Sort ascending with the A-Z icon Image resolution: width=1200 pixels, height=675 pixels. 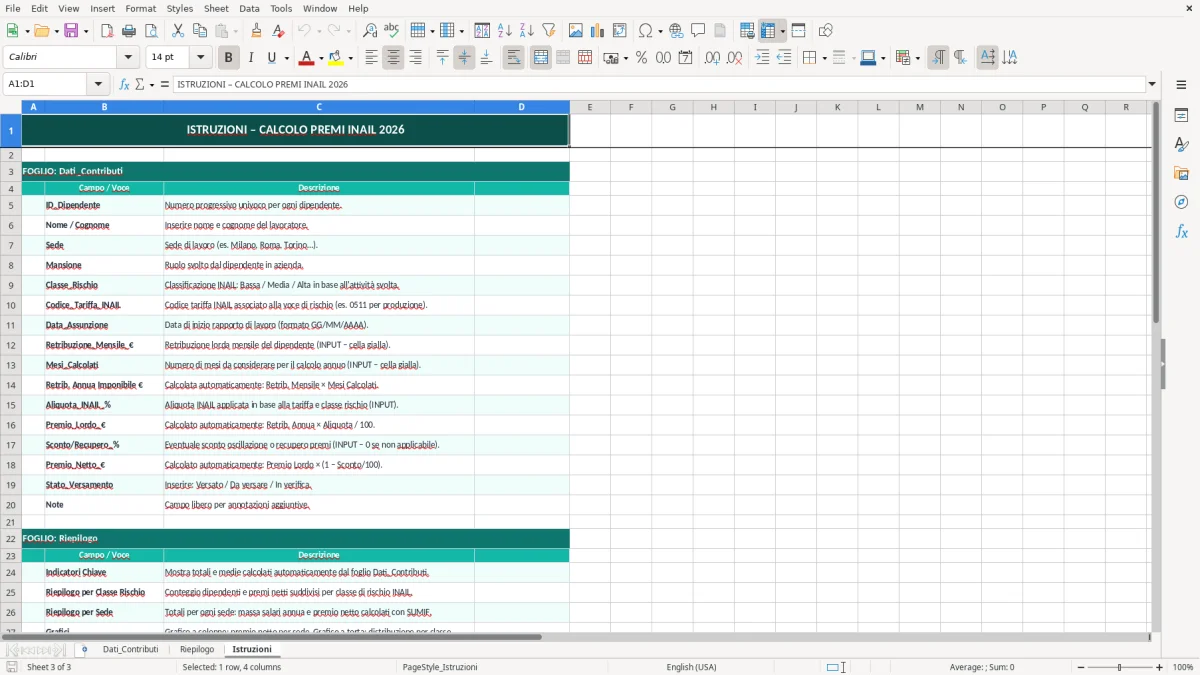pyautogui.click(x=504, y=31)
